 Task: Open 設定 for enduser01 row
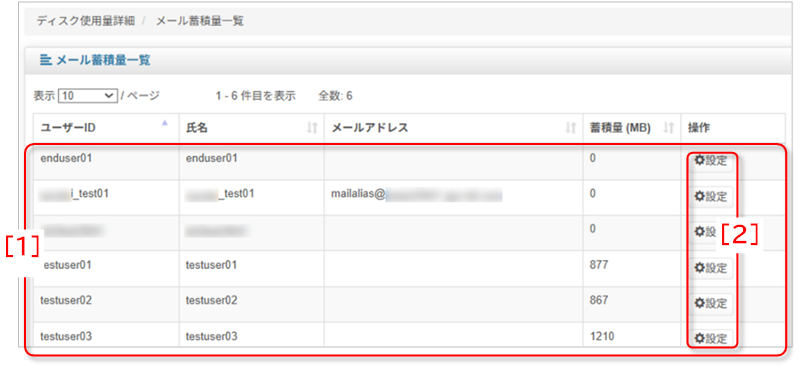[710, 161]
